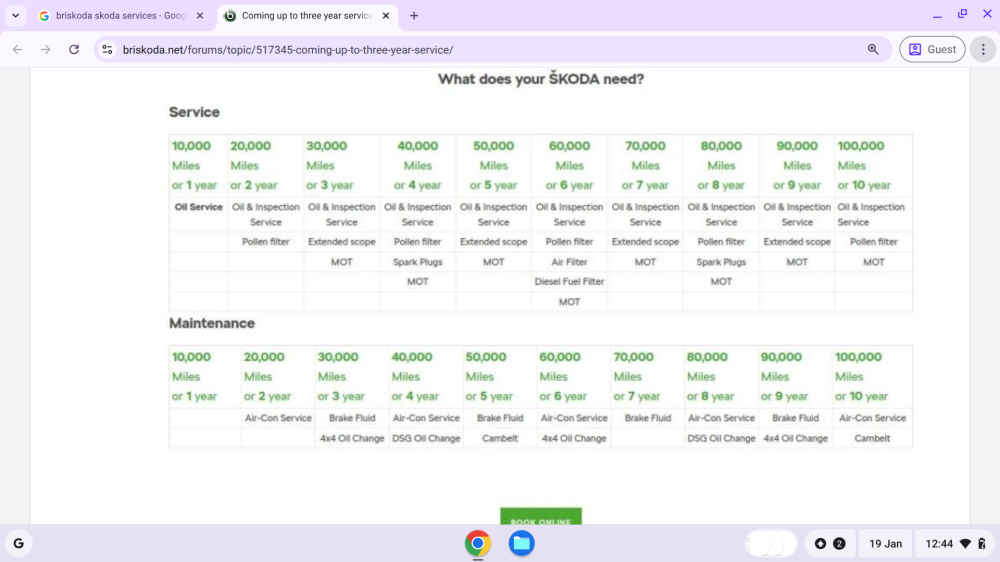The height and width of the screenshot is (562, 1000).
Task: Open the 19 Jan calendar date
Action: click(885, 544)
